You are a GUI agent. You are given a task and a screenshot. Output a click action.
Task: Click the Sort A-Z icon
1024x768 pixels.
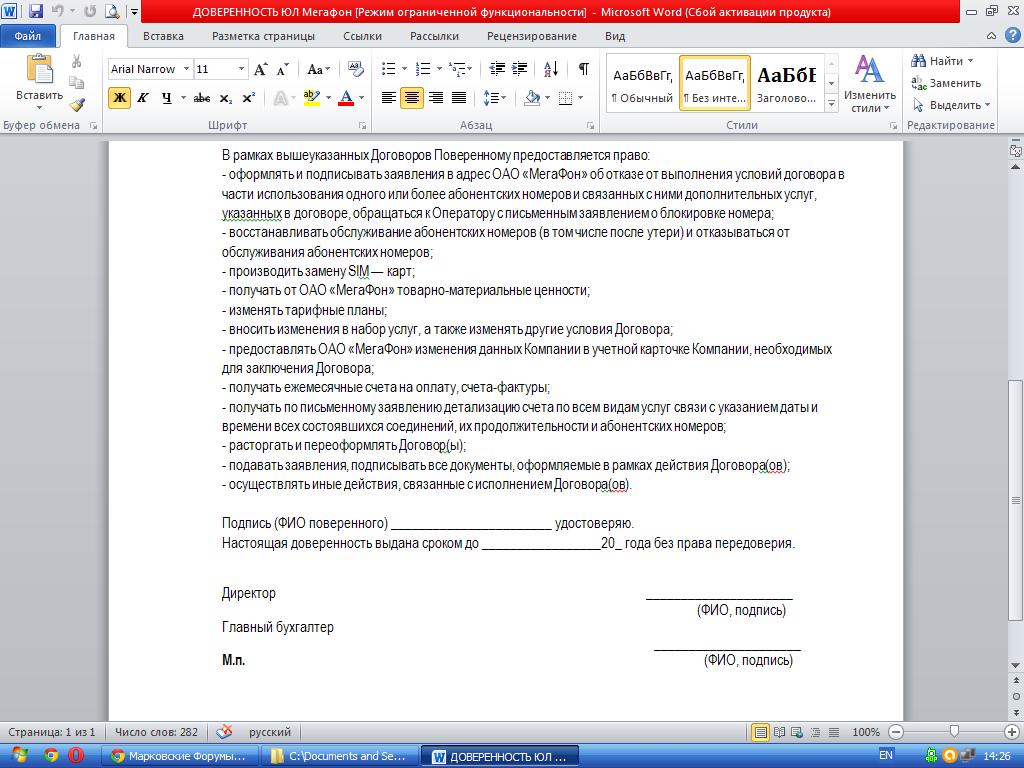[552, 69]
